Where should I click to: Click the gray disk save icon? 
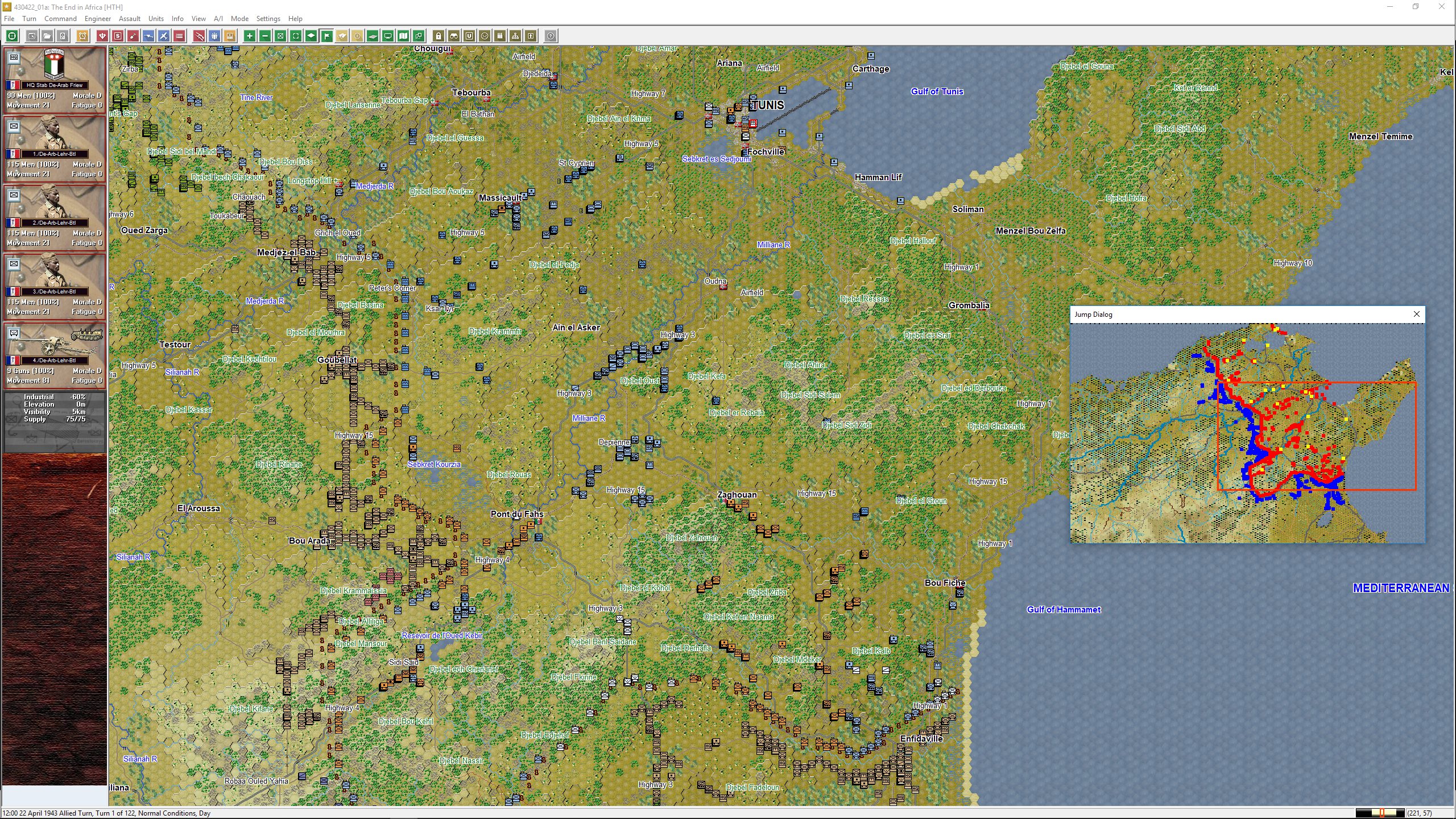coord(63,36)
